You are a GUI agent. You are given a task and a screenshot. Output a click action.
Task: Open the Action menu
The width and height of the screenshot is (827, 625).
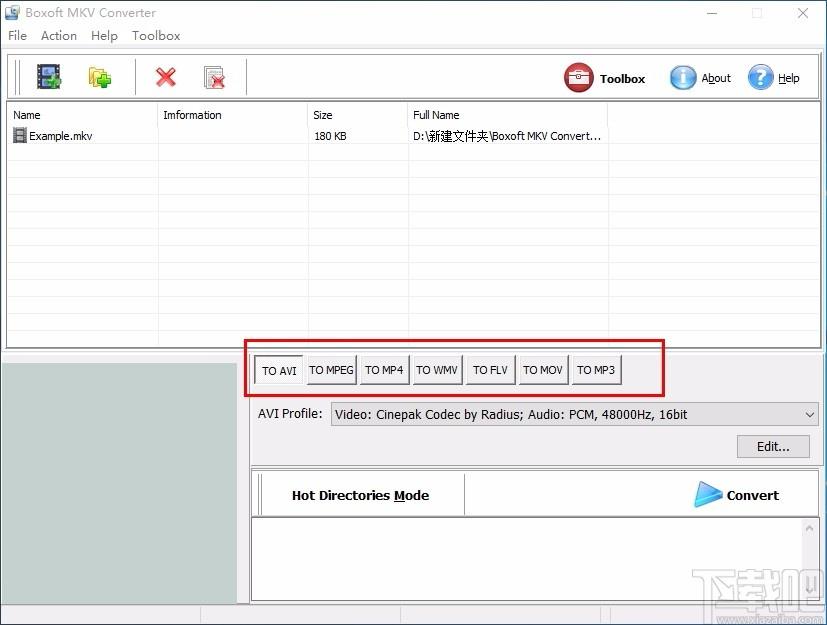point(59,36)
